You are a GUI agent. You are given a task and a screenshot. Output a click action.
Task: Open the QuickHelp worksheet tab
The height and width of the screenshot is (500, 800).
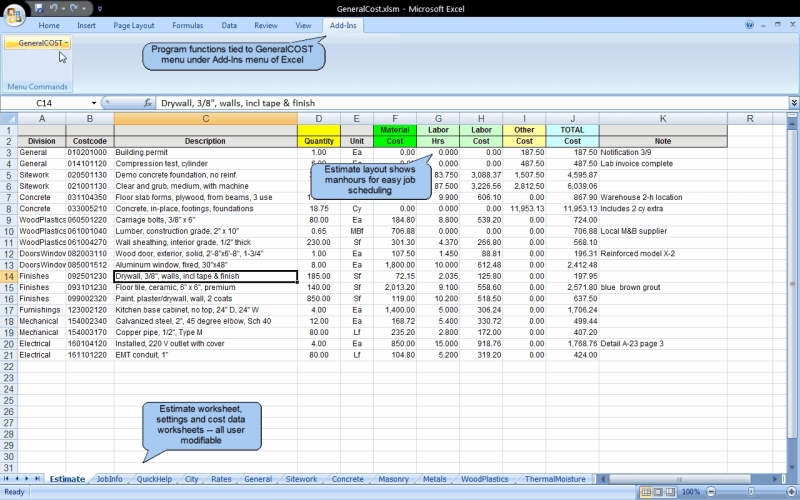click(x=154, y=480)
